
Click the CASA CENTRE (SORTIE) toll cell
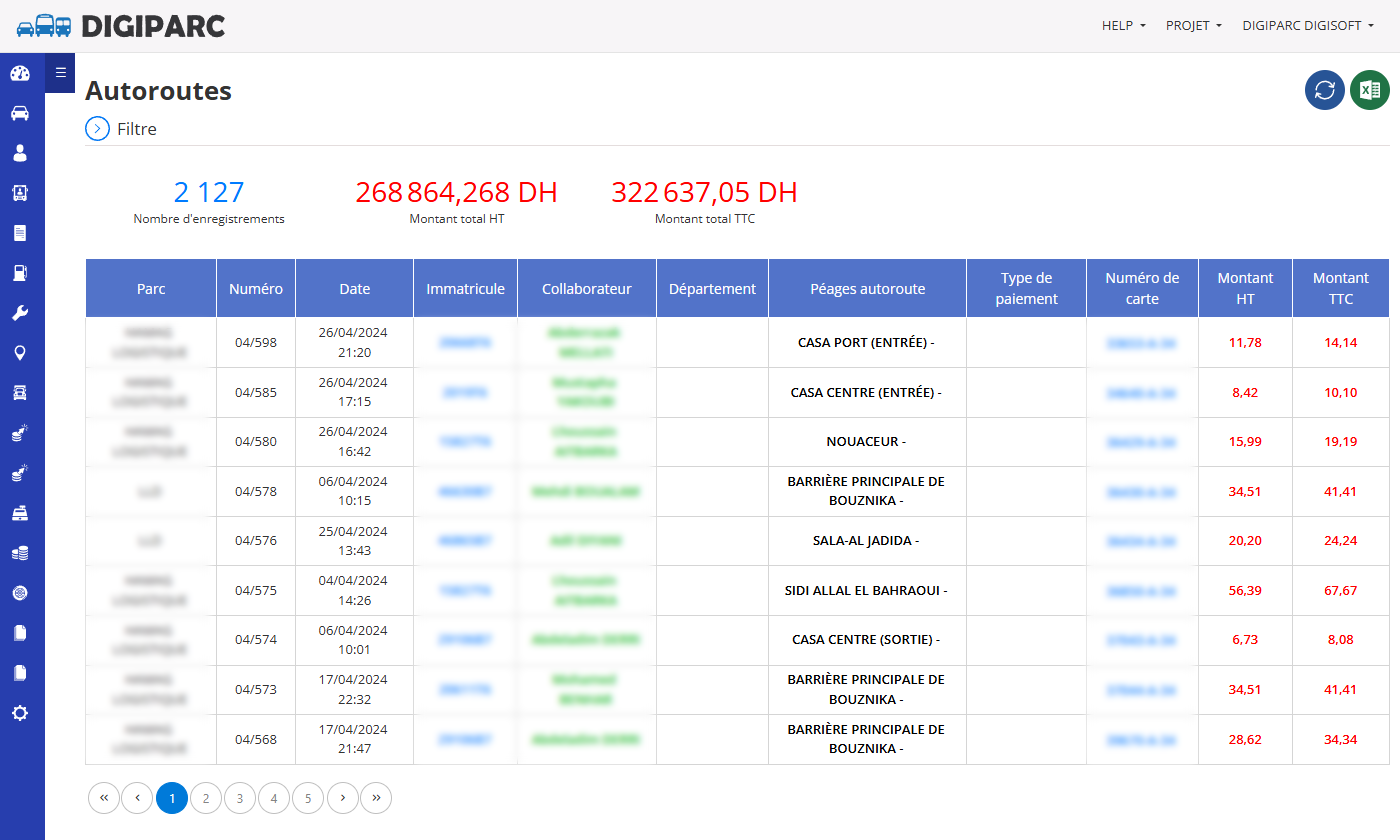click(x=866, y=640)
